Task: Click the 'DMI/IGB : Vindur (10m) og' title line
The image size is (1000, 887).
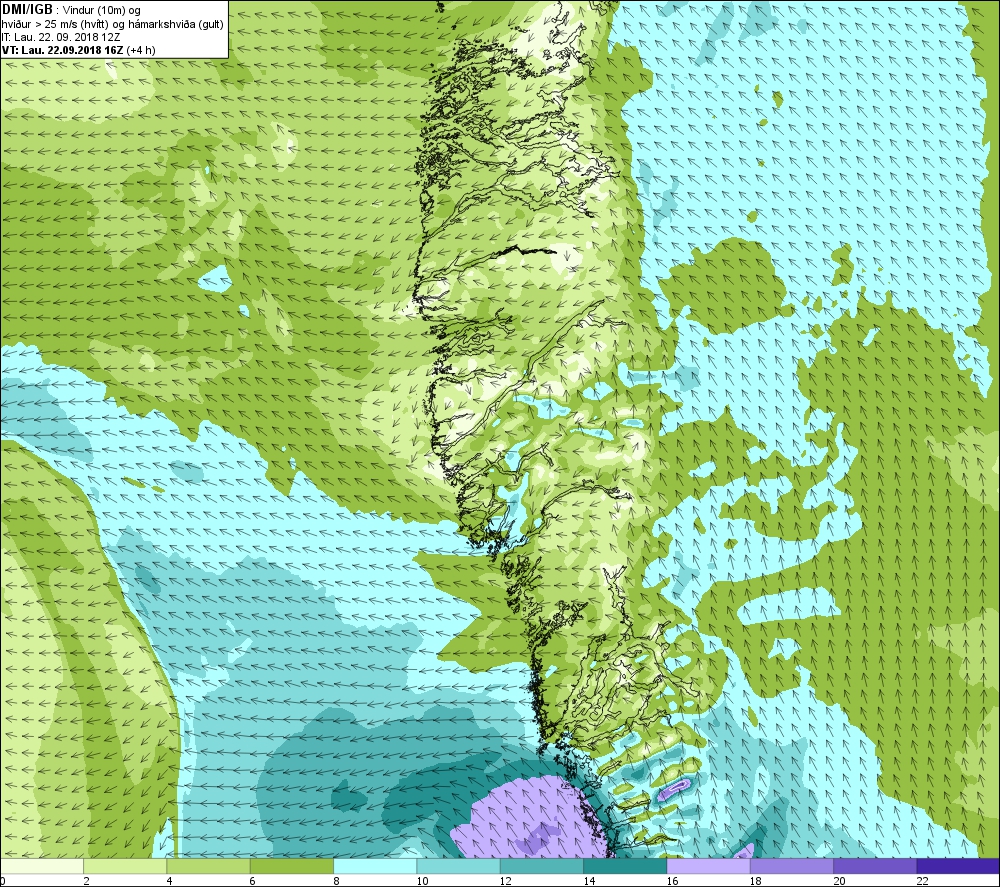Action: tap(72, 10)
